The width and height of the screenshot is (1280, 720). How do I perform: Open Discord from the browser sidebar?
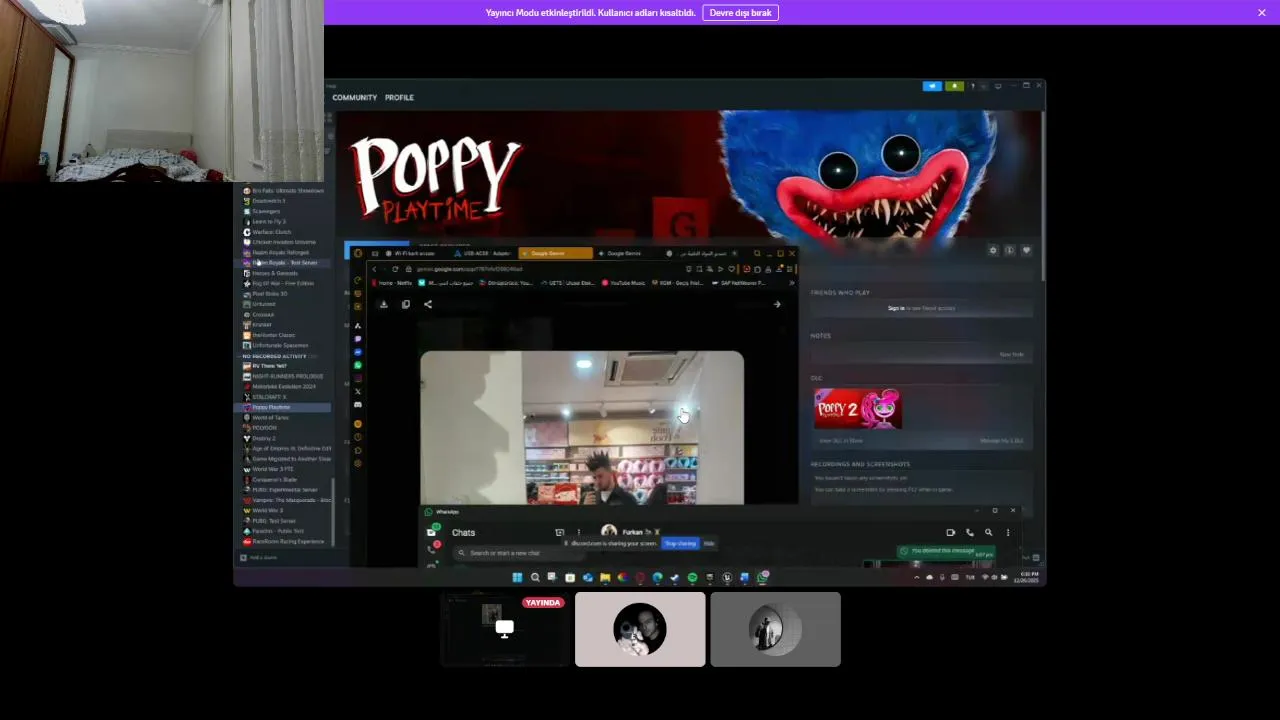tap(358, 405)
